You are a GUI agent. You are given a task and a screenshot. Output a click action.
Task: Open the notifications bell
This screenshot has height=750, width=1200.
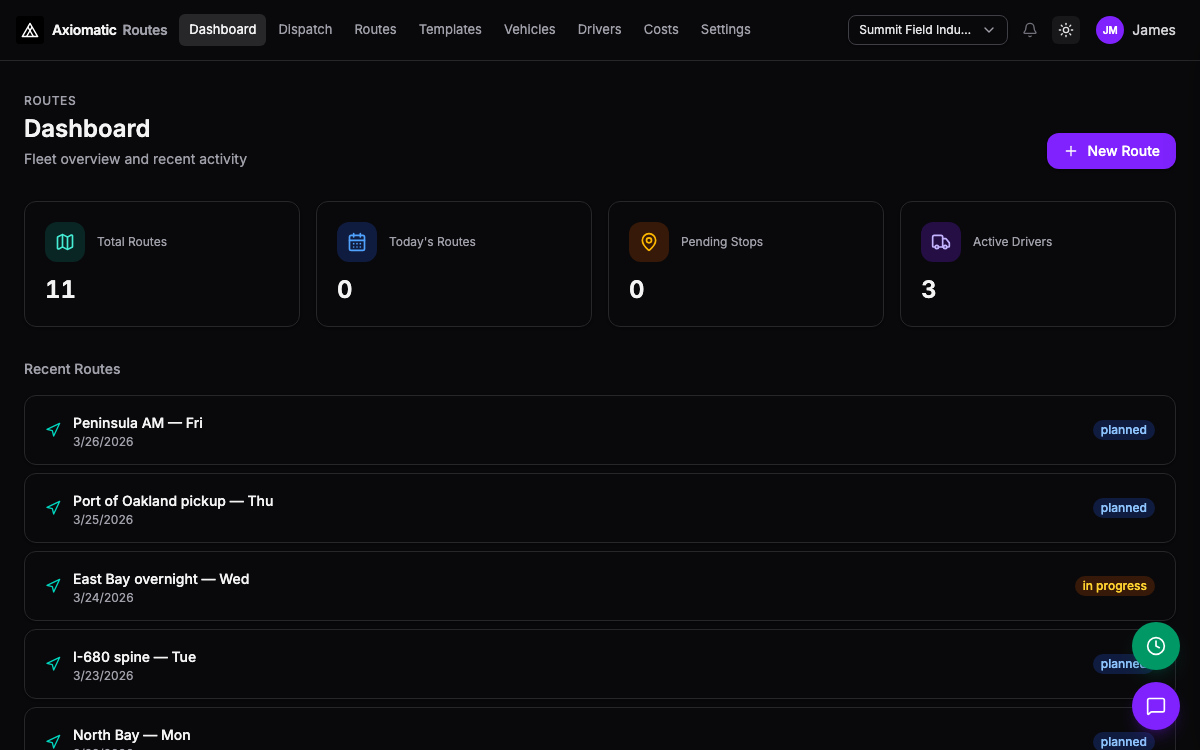click(x=1030, y=30)
